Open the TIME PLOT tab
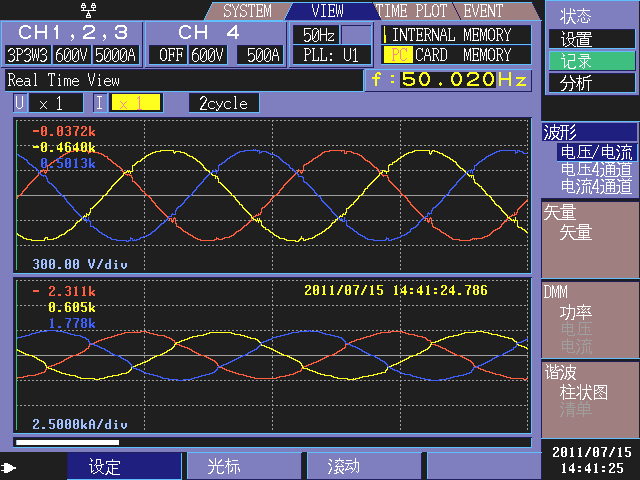This screenshot has width=640, height=480. pos(411,11)
